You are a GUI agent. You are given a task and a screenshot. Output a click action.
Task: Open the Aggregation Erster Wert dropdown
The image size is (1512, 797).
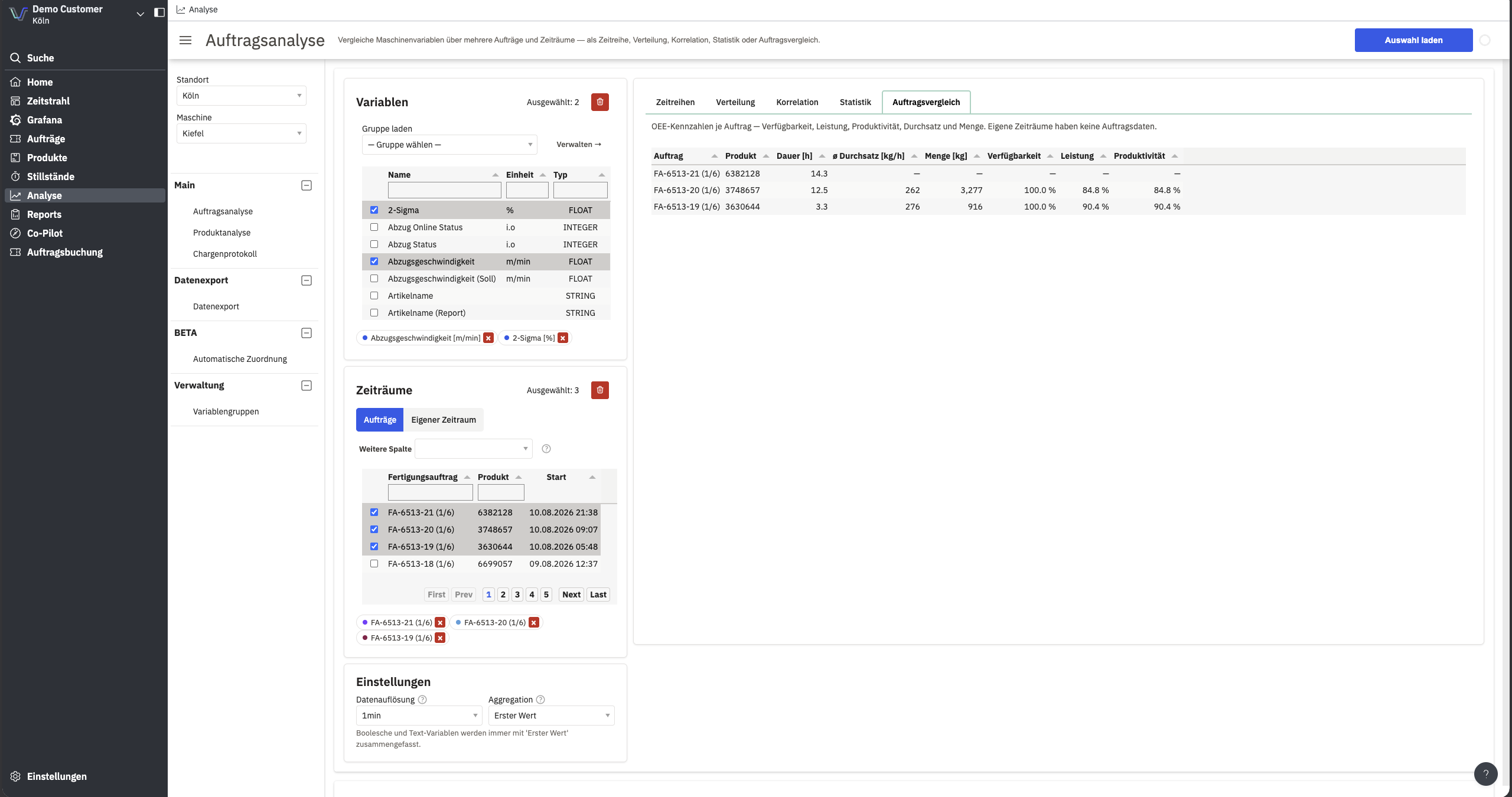point(552,716)
